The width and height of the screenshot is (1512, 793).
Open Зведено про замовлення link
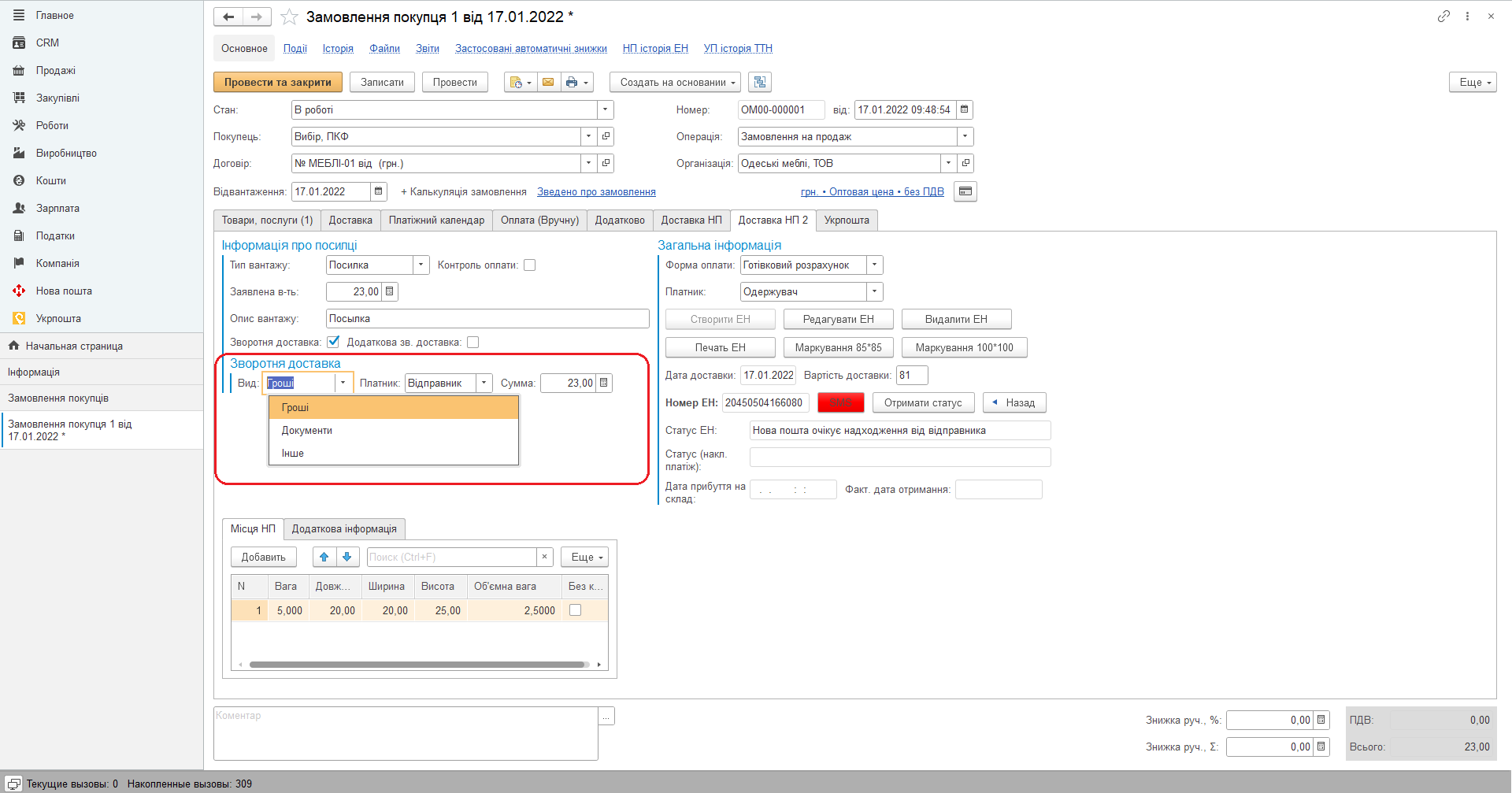click(596, 191)
